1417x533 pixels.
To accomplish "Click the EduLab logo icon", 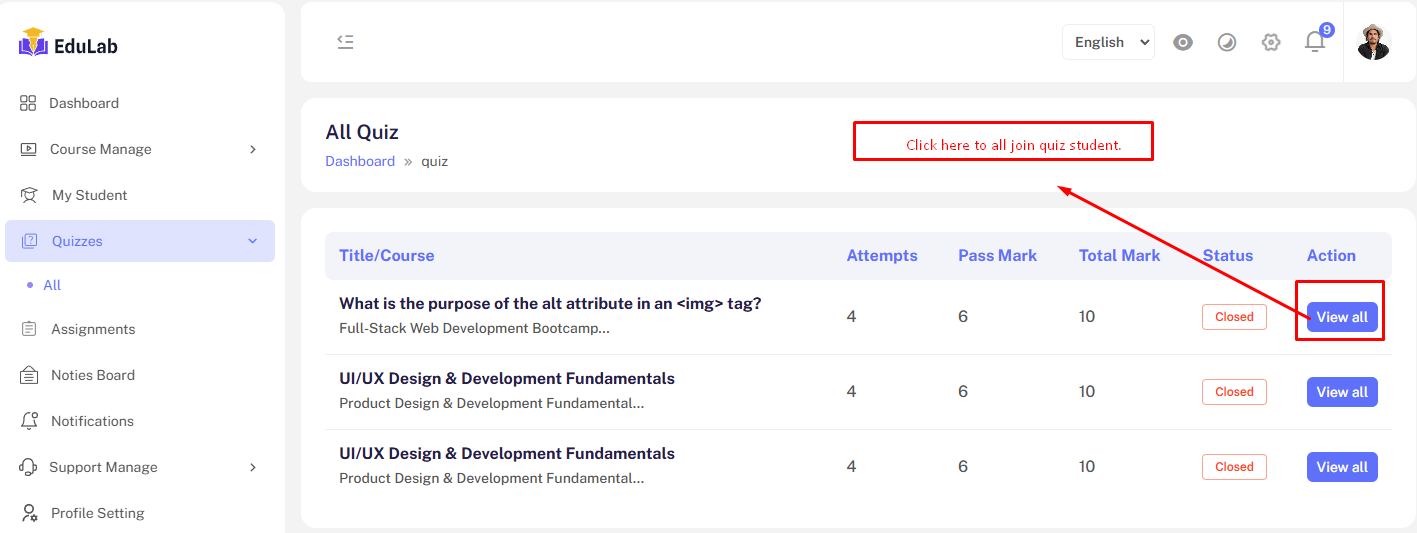I will click(x=33, y=43).
